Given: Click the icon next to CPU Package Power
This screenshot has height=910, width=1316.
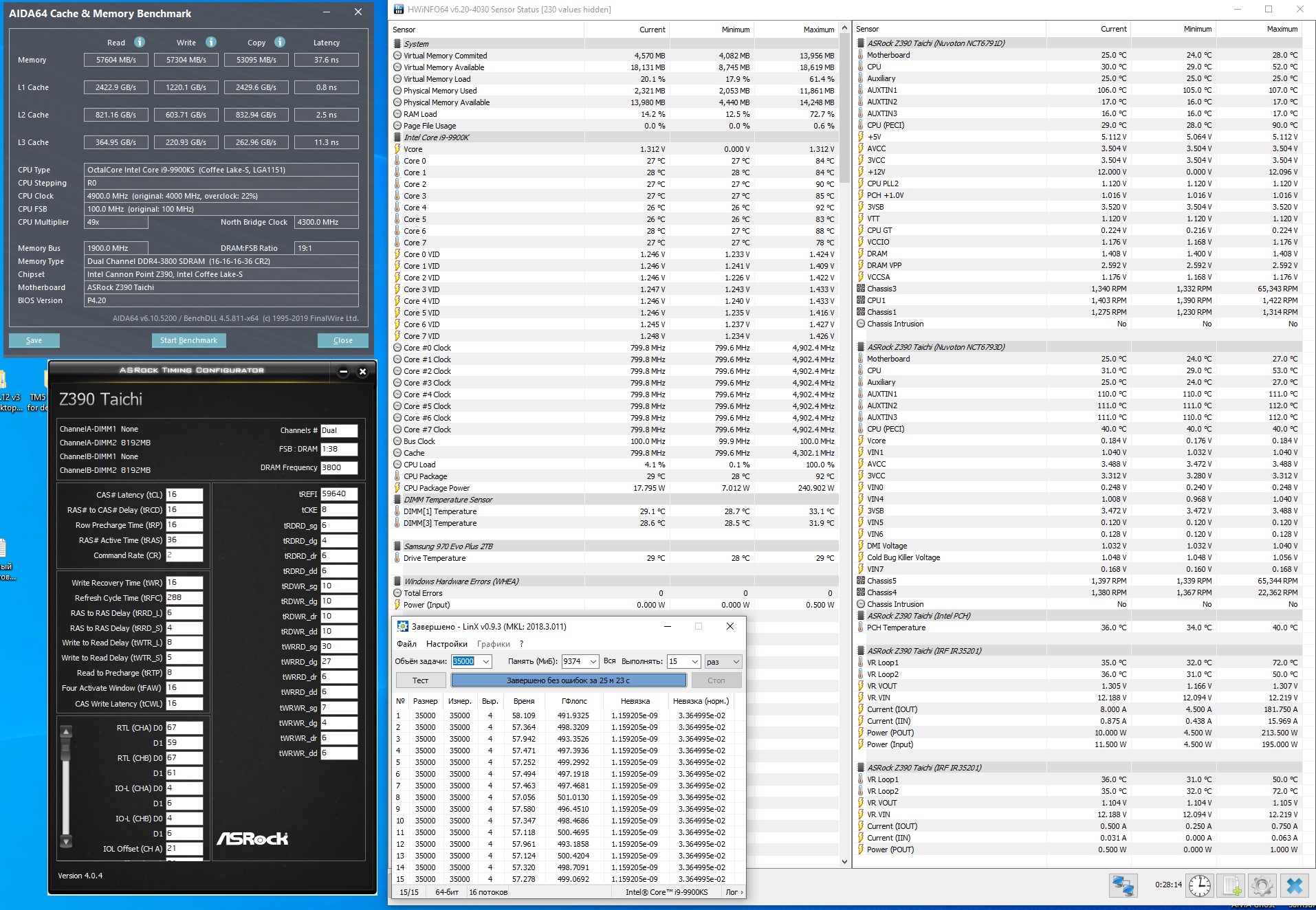Looking at the screenshot, I should [397, 488].
